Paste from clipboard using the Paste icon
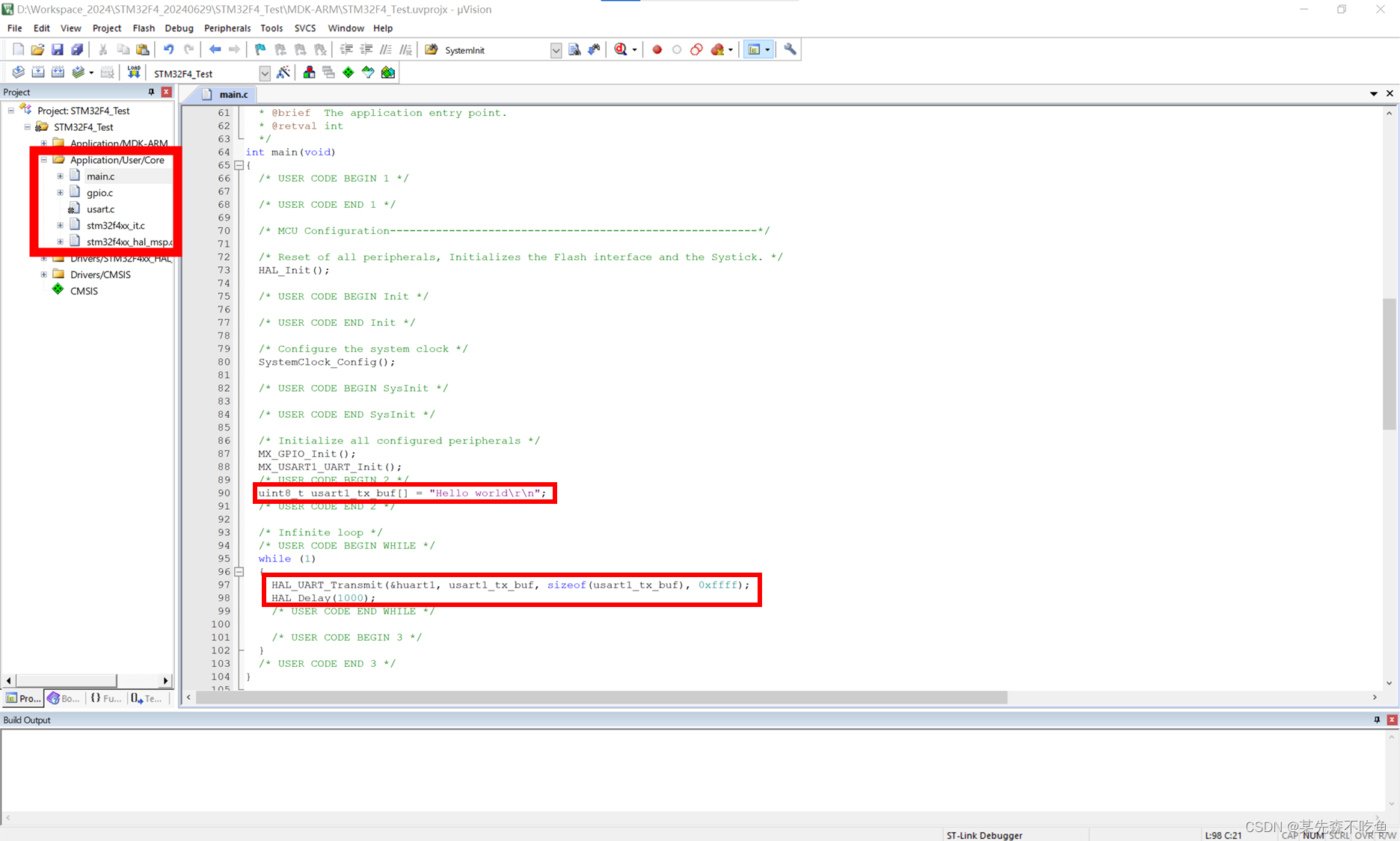The height and width of the screenshot is (841, 1400). coord(143,49)
